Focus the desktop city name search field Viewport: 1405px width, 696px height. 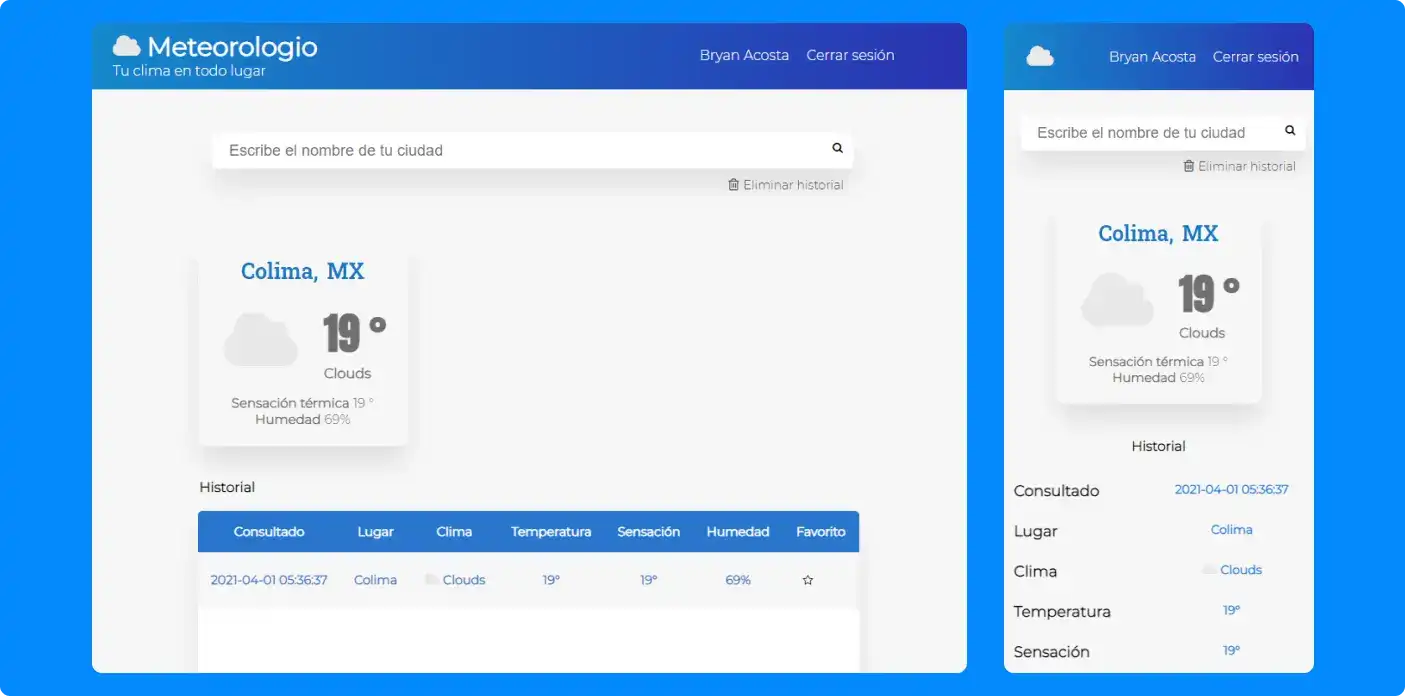coord(520,150)
